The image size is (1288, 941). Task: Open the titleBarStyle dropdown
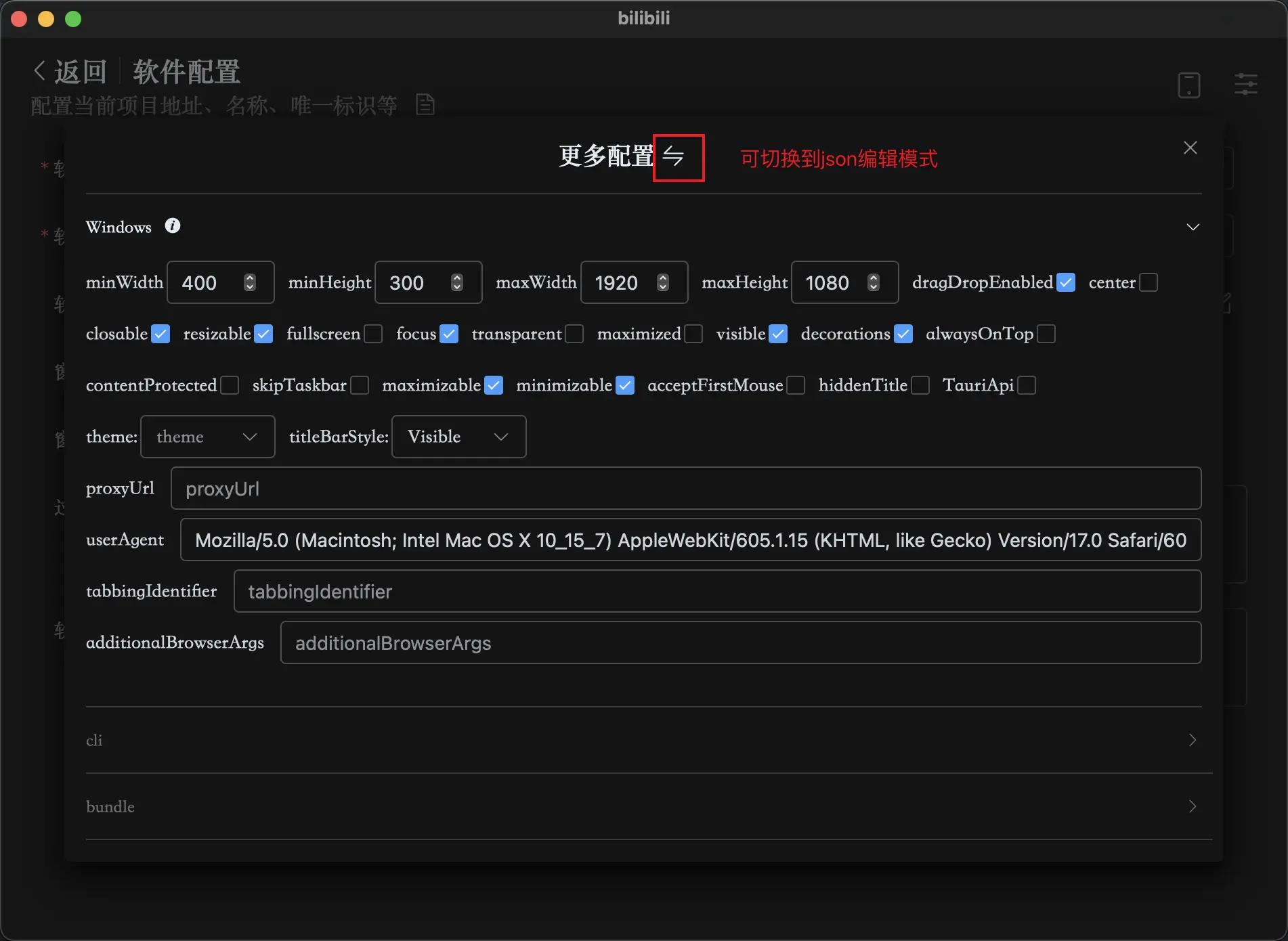(458, 437)
